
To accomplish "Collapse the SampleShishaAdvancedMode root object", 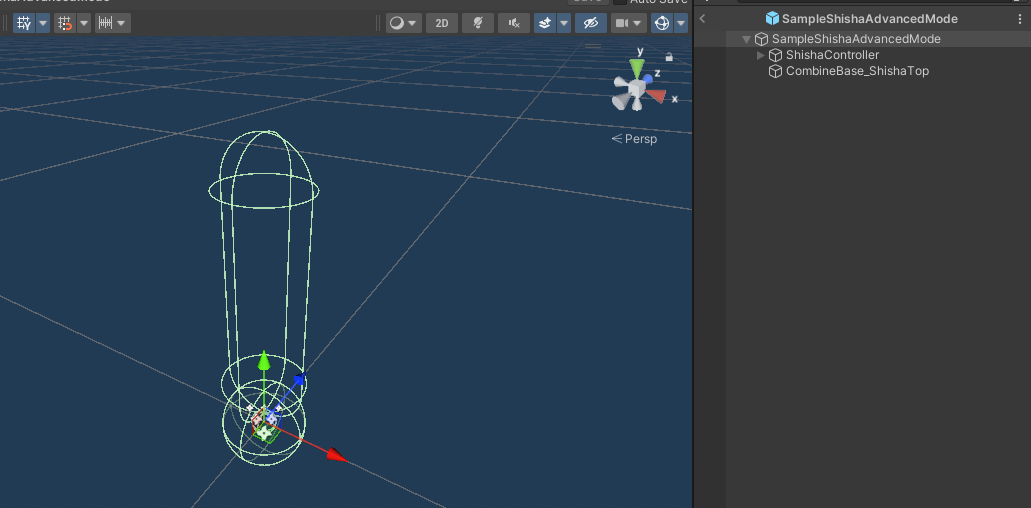I will click(746, 39).
